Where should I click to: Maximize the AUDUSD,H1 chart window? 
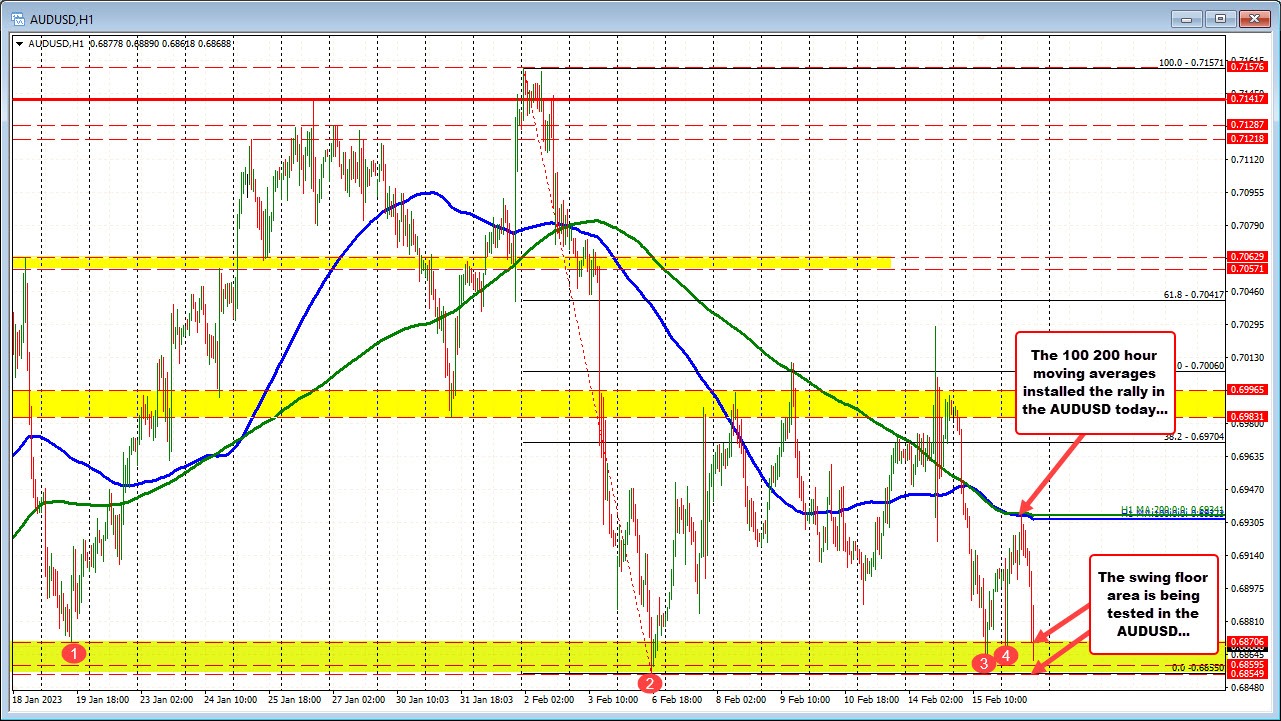point(1220,18)
